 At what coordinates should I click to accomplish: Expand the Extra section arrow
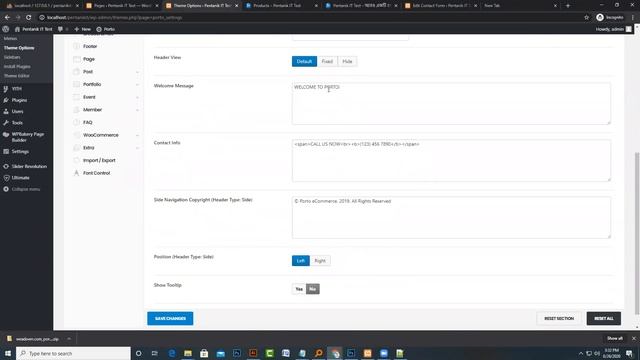click(137, 148)
